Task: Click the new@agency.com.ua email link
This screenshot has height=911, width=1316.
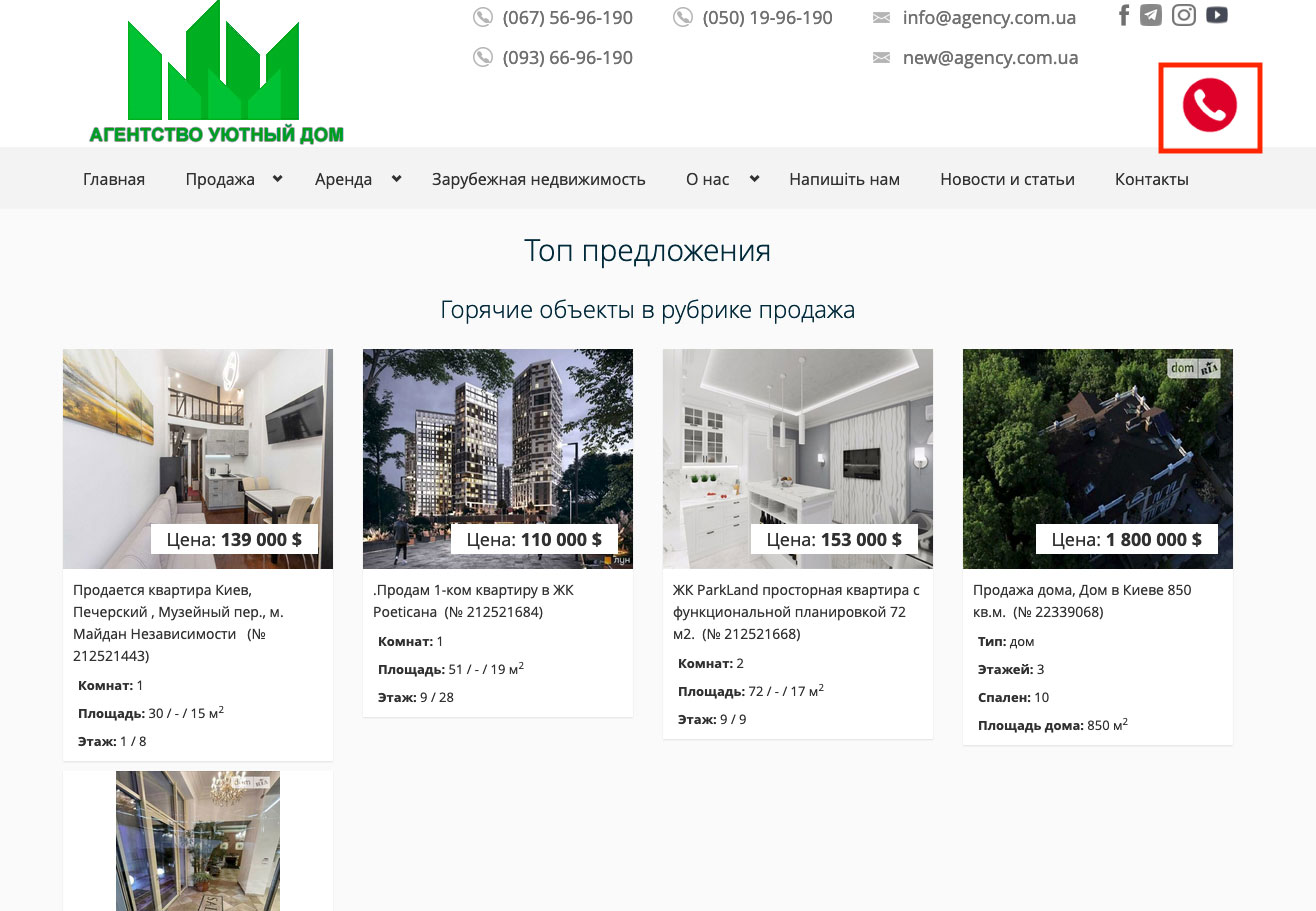Action: (990, 58)
